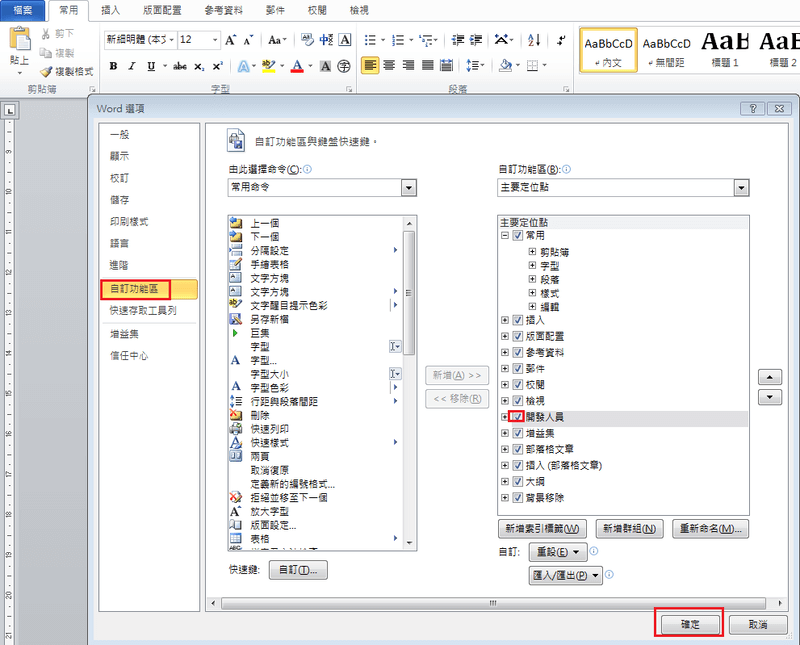Click the increase indent icon
The width and height of the screenshot is (800, 645).
pyautogui.click(x=476, y=40)
